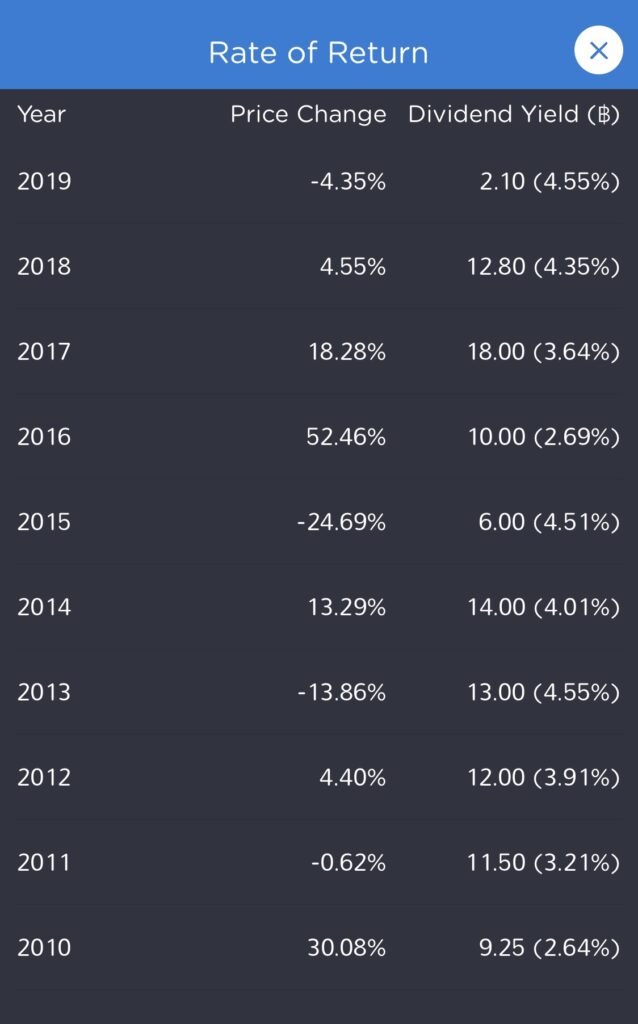638x1024 pixels.
Task: Select the 2013 year label
Action: tap(44, 692)
